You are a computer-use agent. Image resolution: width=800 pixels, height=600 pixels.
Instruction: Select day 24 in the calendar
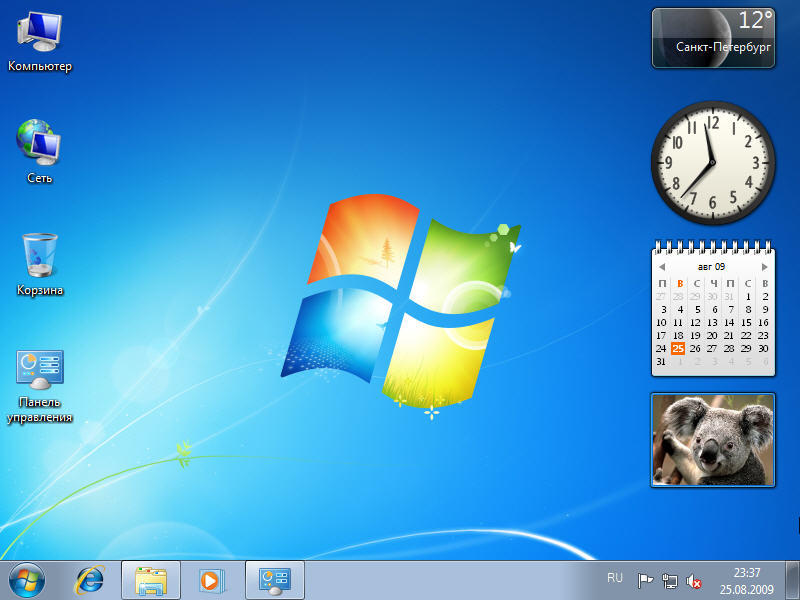tap(661, 348)
